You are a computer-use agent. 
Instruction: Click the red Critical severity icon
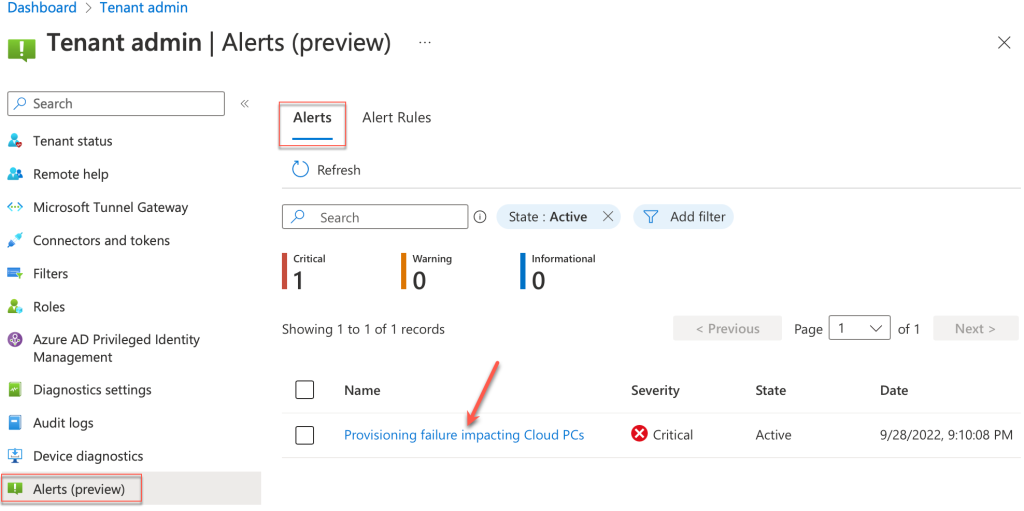click(x=639, y=434)
